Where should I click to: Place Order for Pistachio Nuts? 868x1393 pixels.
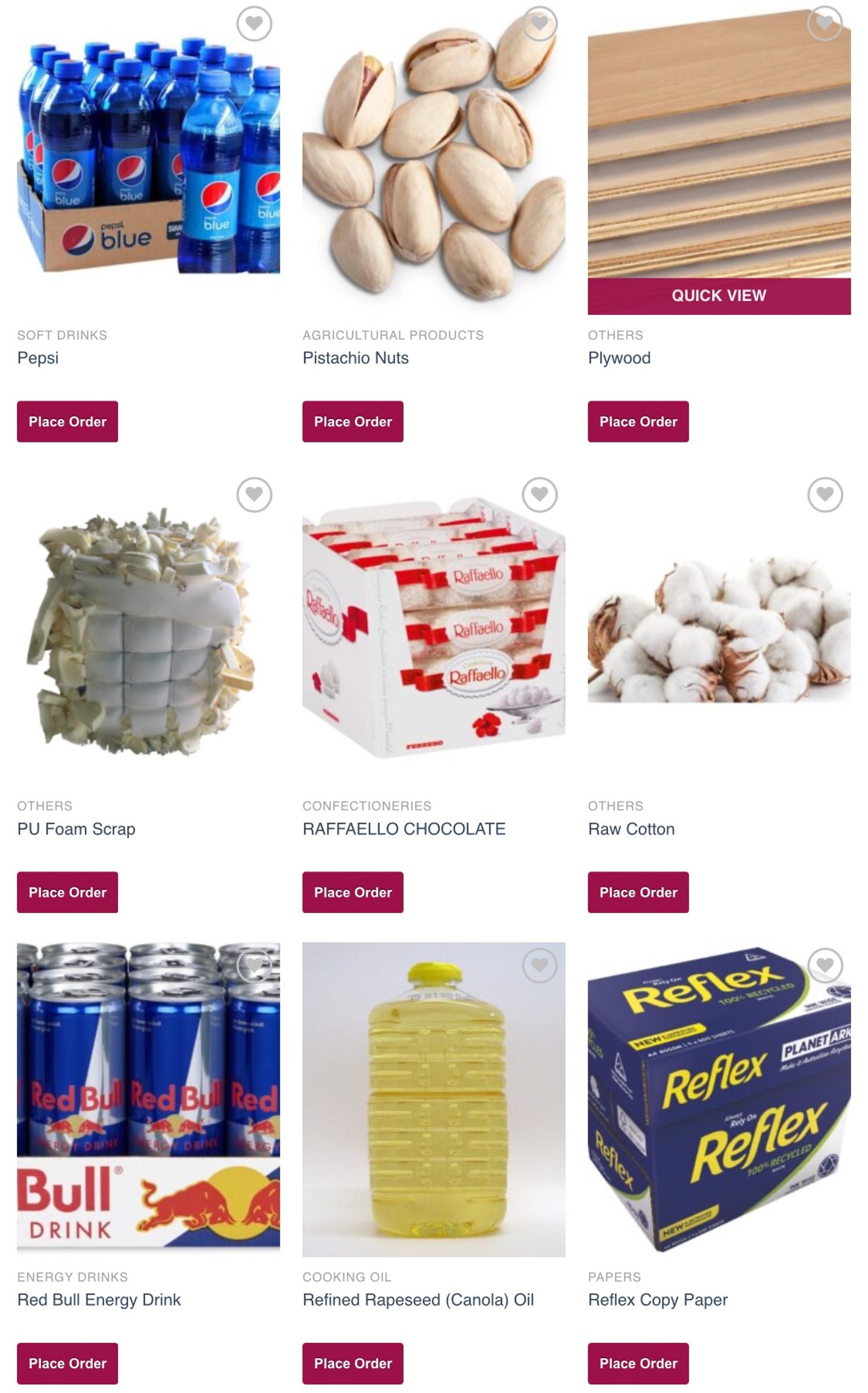click(x=353, y=422)
